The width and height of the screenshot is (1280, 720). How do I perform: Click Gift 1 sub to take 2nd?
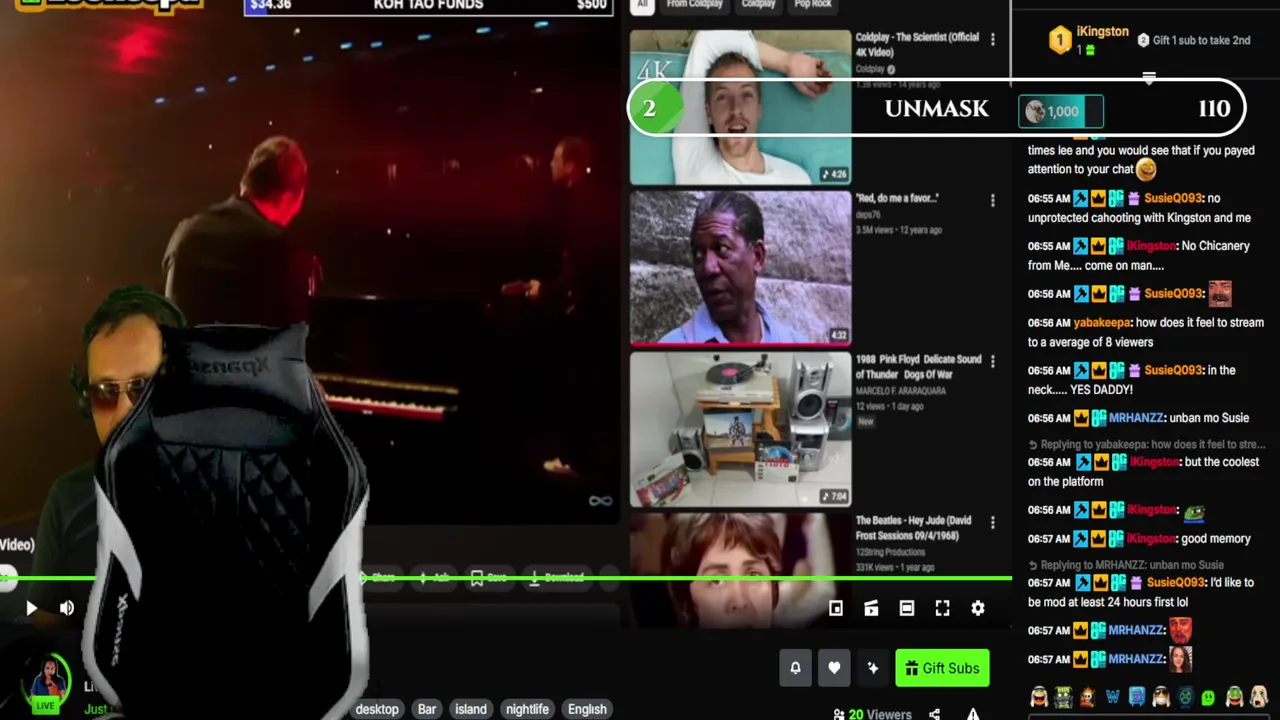(1194, 40)
